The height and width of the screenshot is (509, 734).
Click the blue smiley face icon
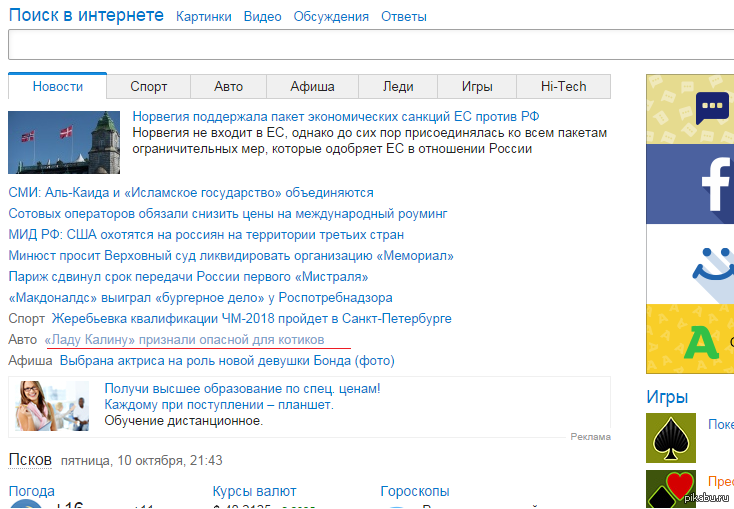pos(712,265)
